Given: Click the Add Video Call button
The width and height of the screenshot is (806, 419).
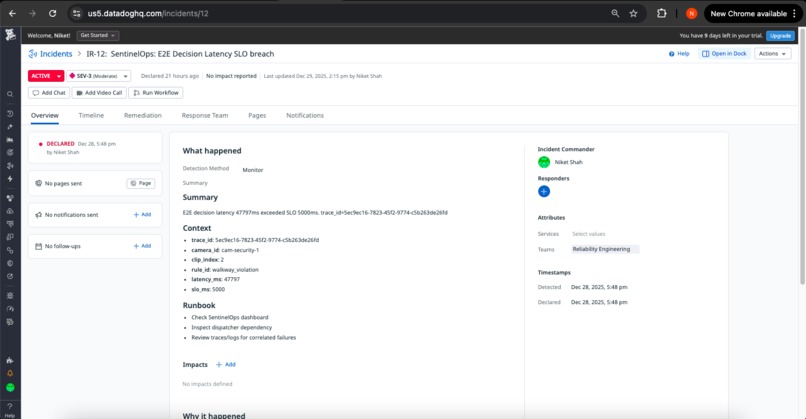Looking at the screenshot, I should (99, 93).
